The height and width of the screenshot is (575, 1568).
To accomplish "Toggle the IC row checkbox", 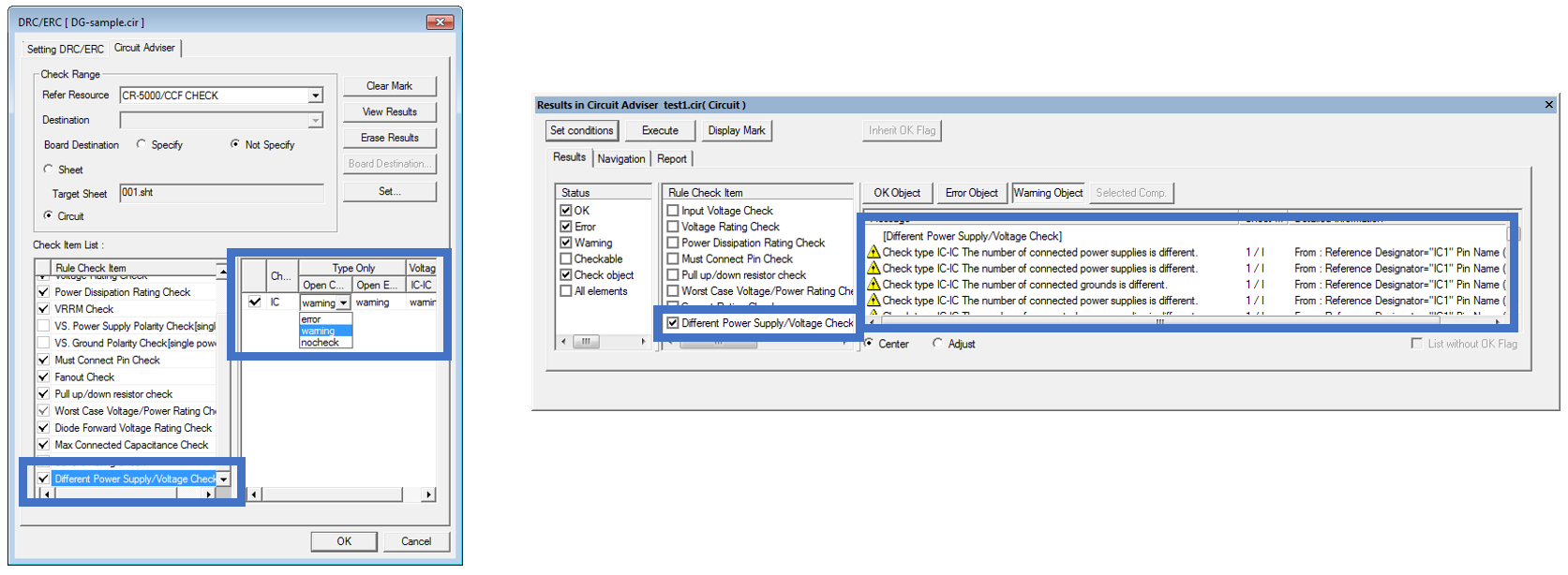I will click(x=255, y=302).
